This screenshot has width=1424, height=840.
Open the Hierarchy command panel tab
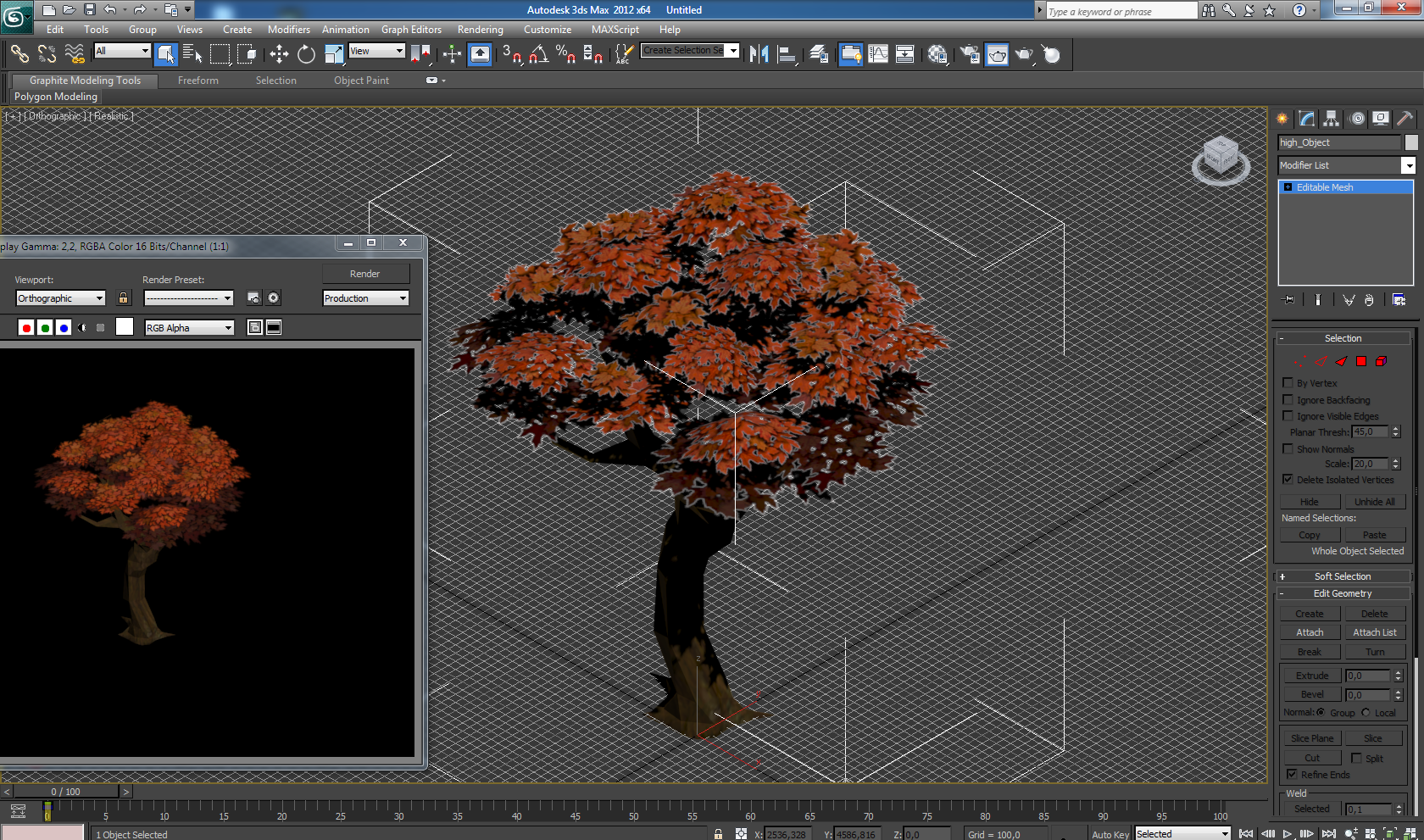point(1332,119)
